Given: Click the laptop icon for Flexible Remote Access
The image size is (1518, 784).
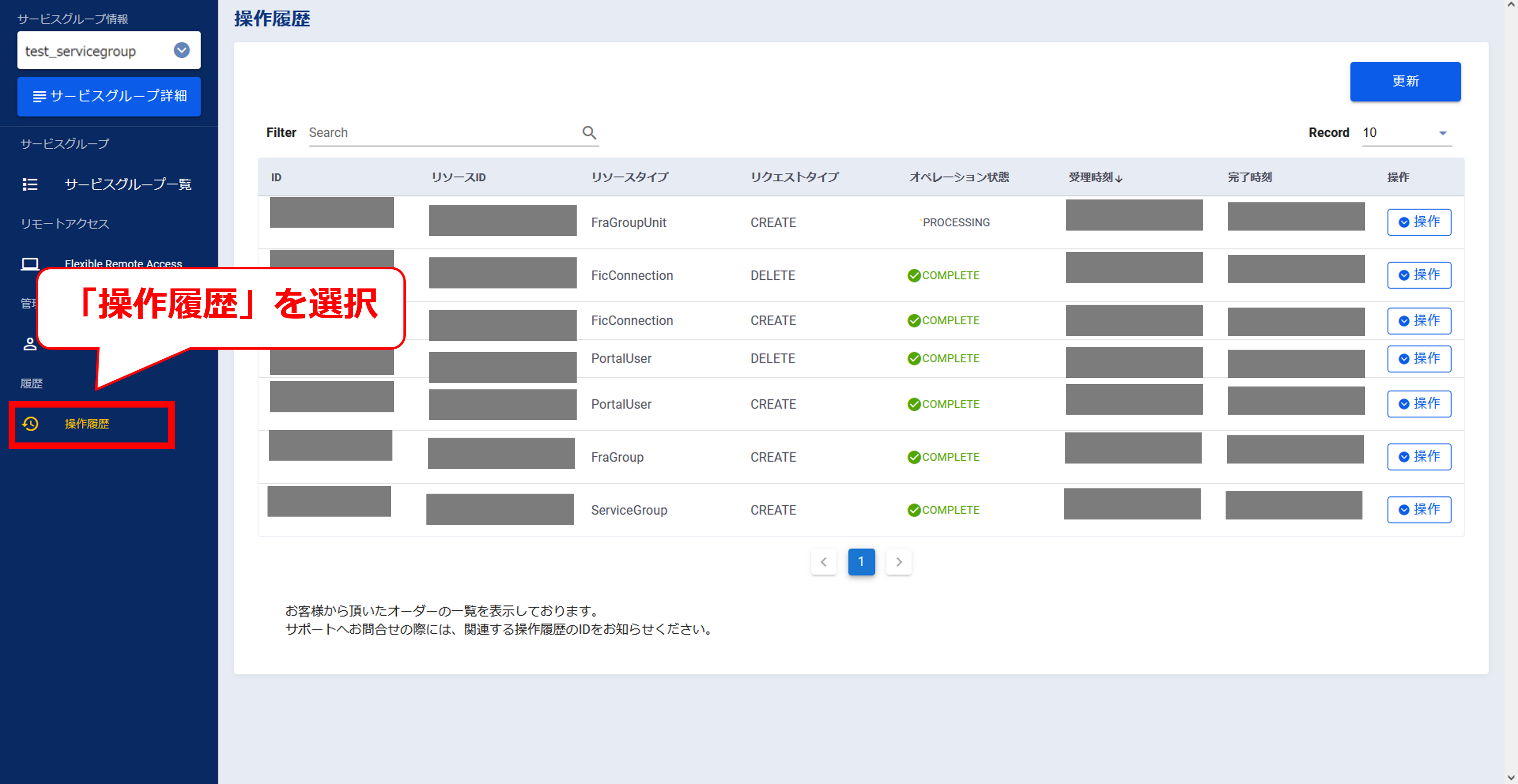Looking at the screenshot, I should click(x=30, y=263).
